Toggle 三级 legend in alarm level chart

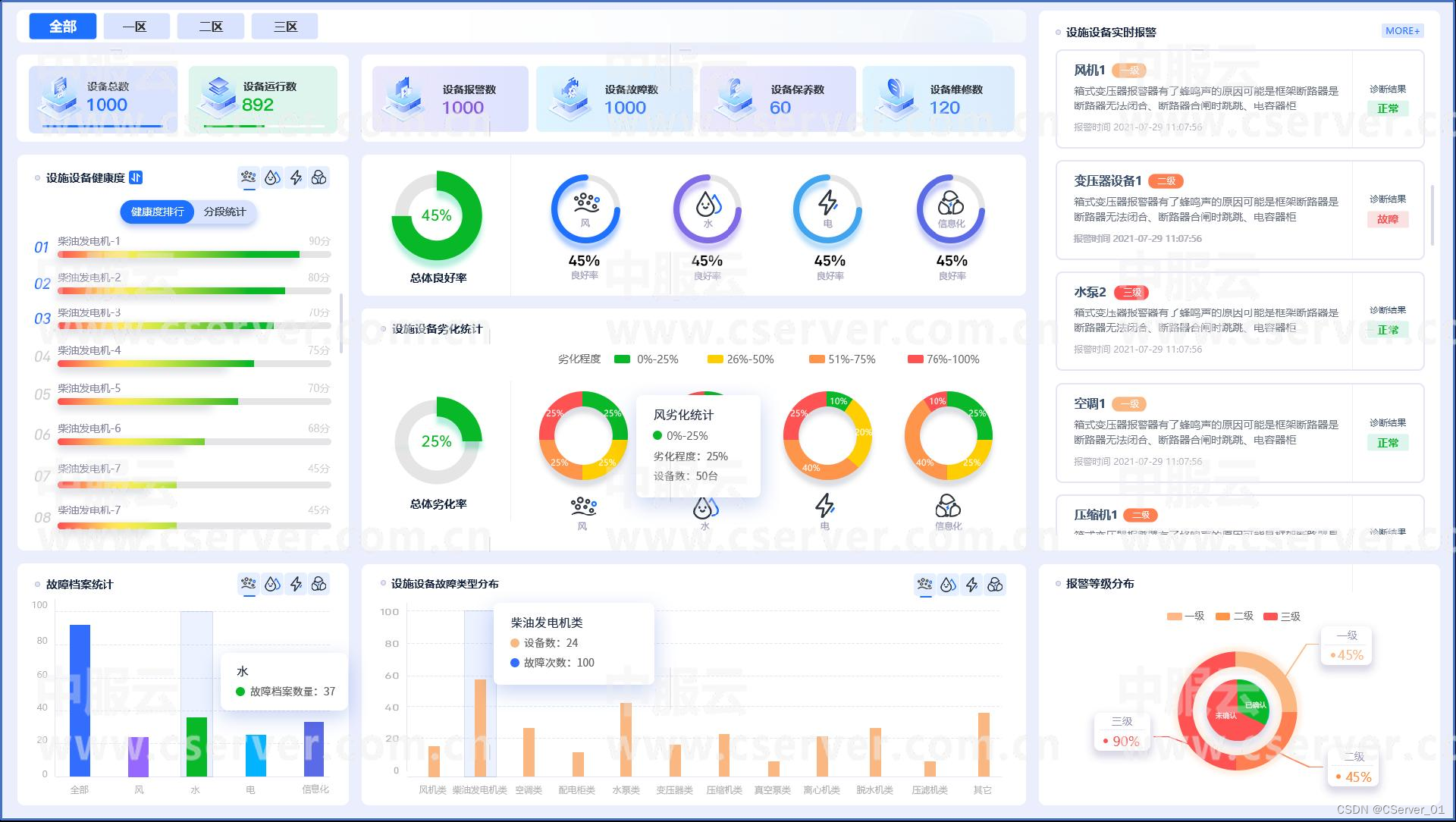pos(1282,616)
